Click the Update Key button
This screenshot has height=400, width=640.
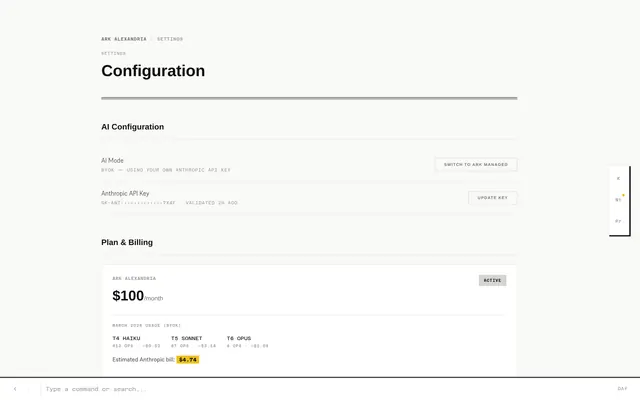tap(493, 198)
